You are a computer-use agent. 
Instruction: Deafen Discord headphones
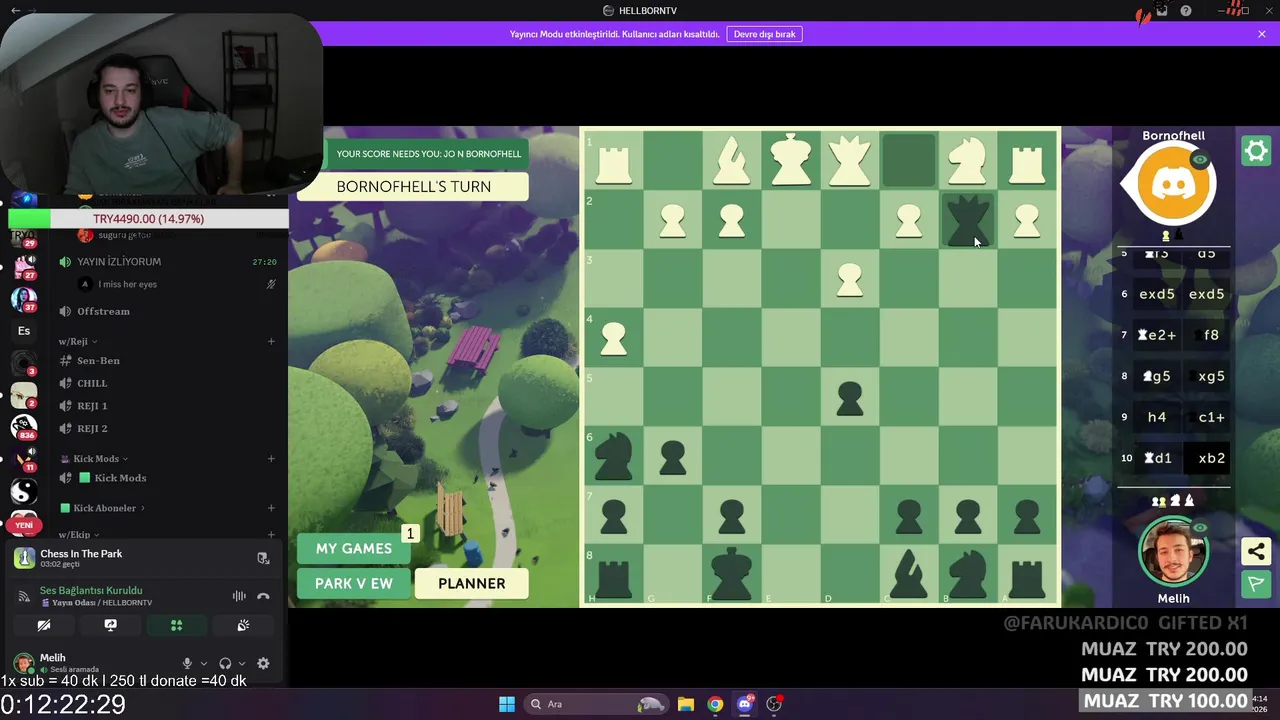click(225, 663)
